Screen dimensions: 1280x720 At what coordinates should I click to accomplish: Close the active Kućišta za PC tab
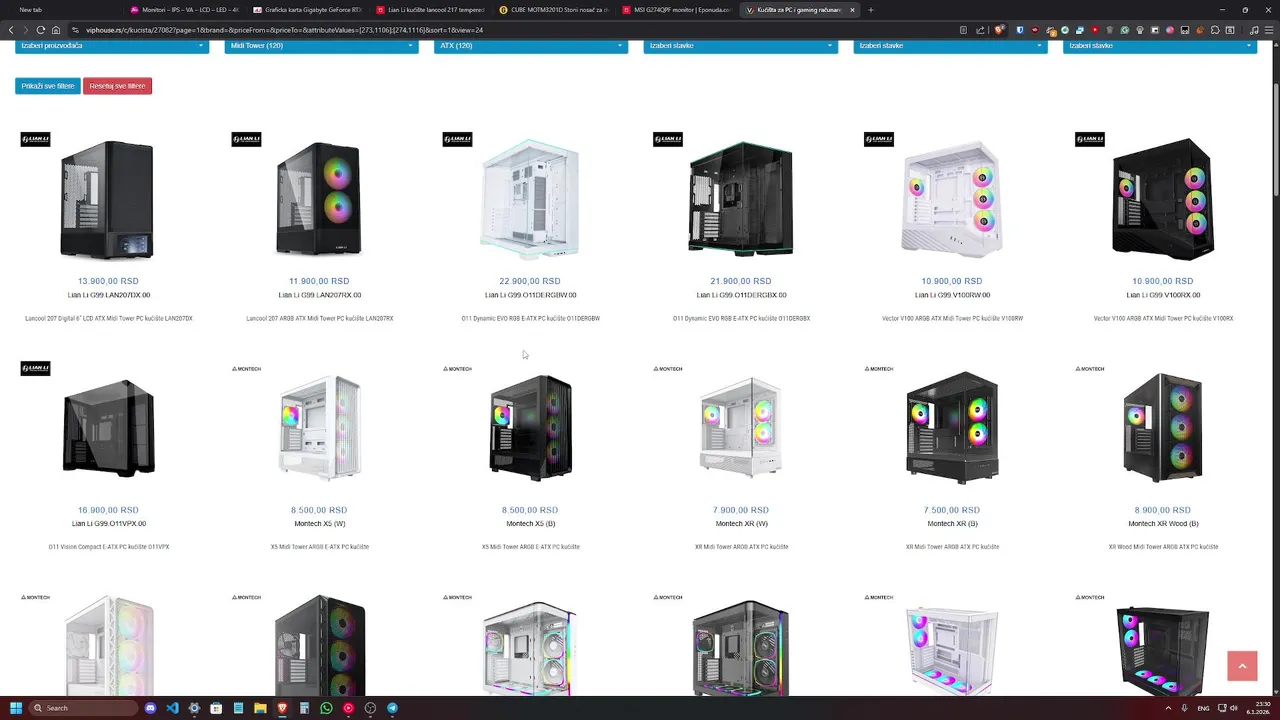click(852, 10)
